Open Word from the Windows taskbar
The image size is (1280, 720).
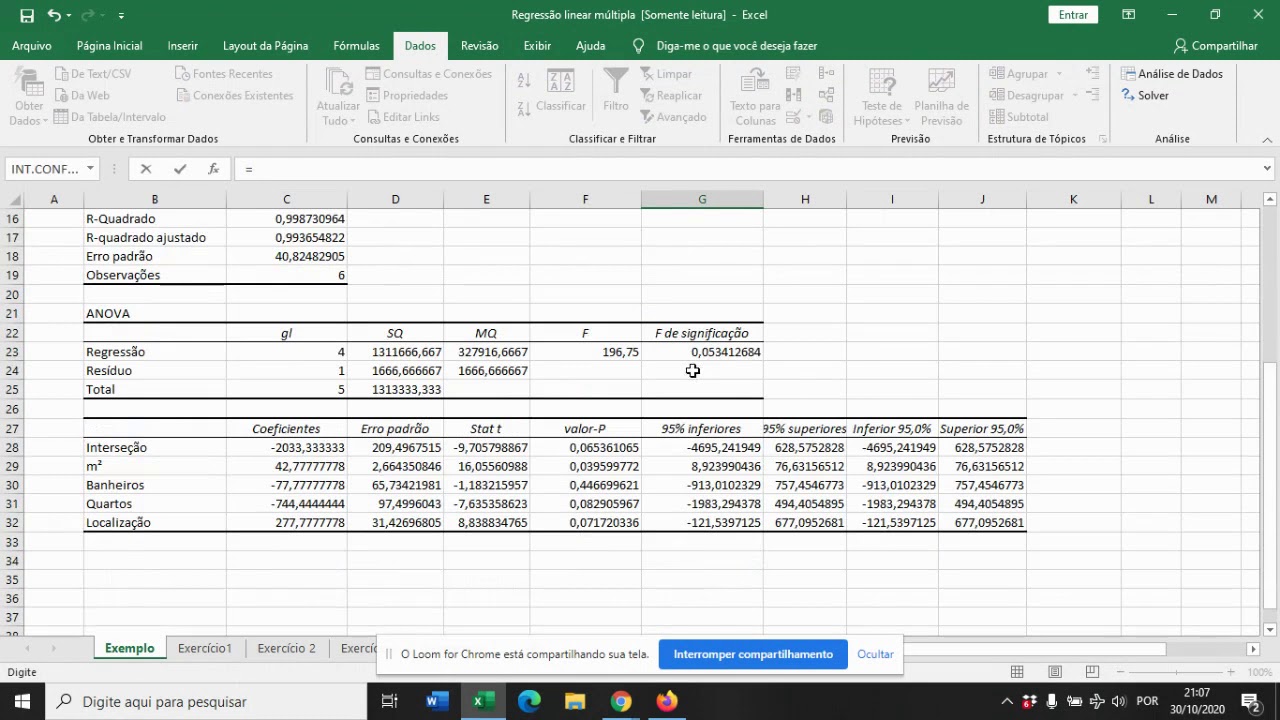(x=436, y=701)
